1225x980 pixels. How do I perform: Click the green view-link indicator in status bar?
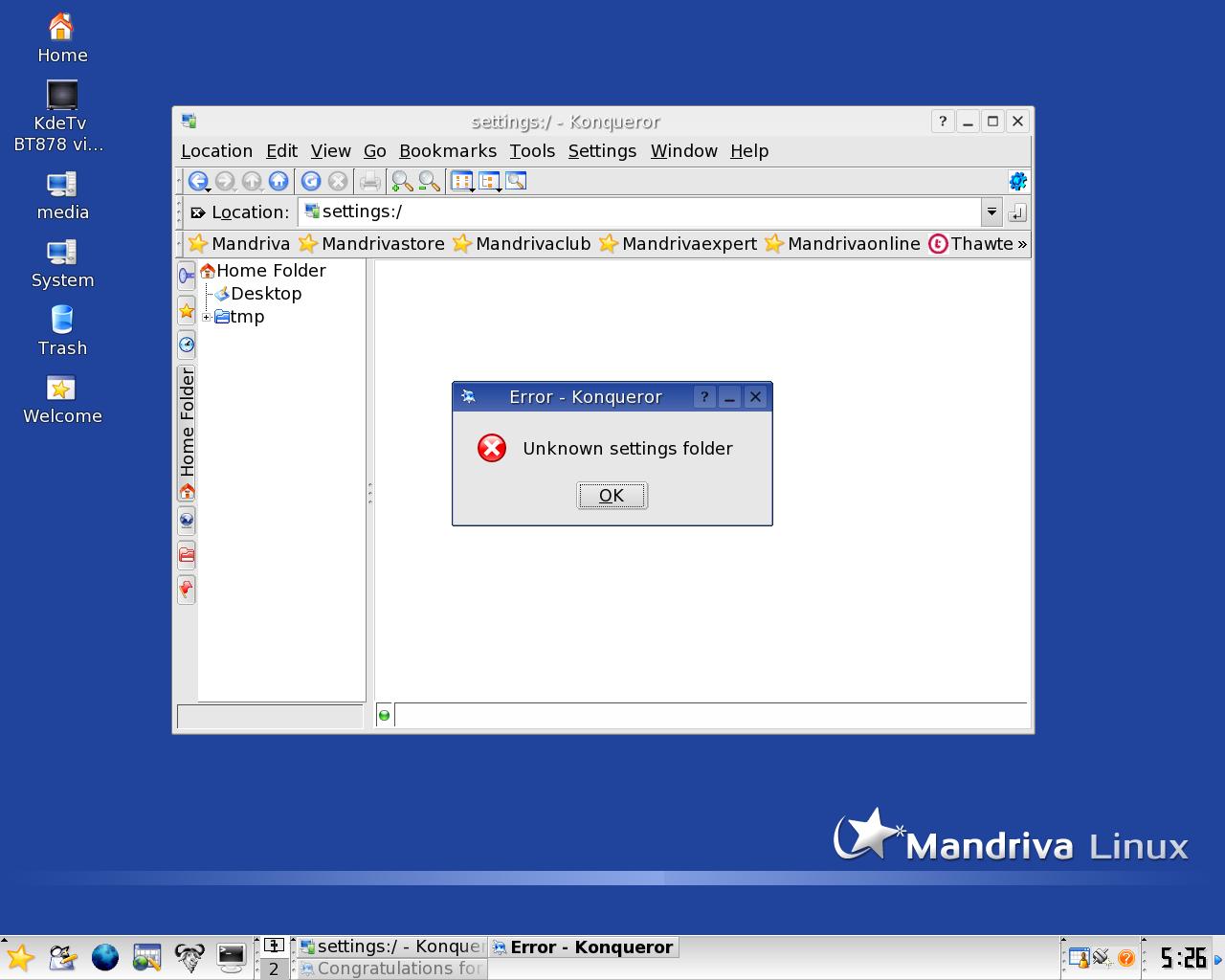click(x=384, y=715)
